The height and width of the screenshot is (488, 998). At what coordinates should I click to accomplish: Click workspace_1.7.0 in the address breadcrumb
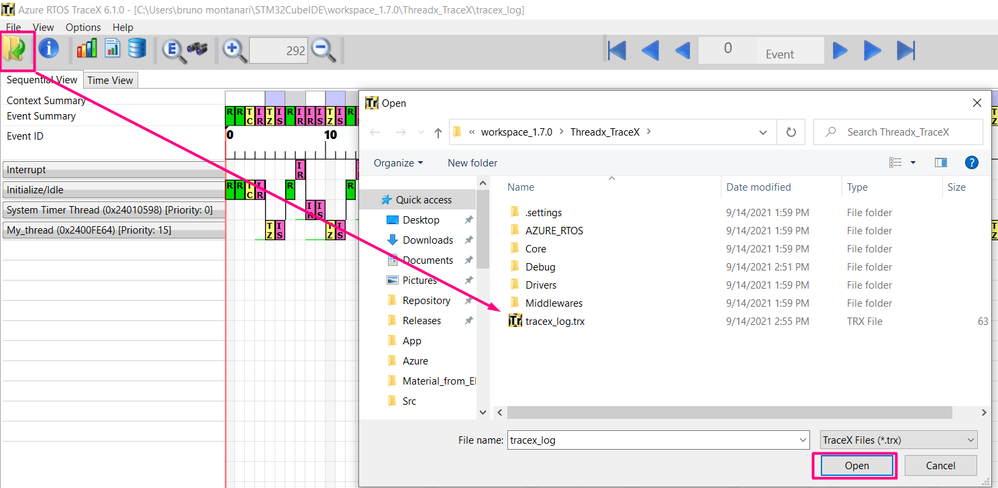[516, 132]
